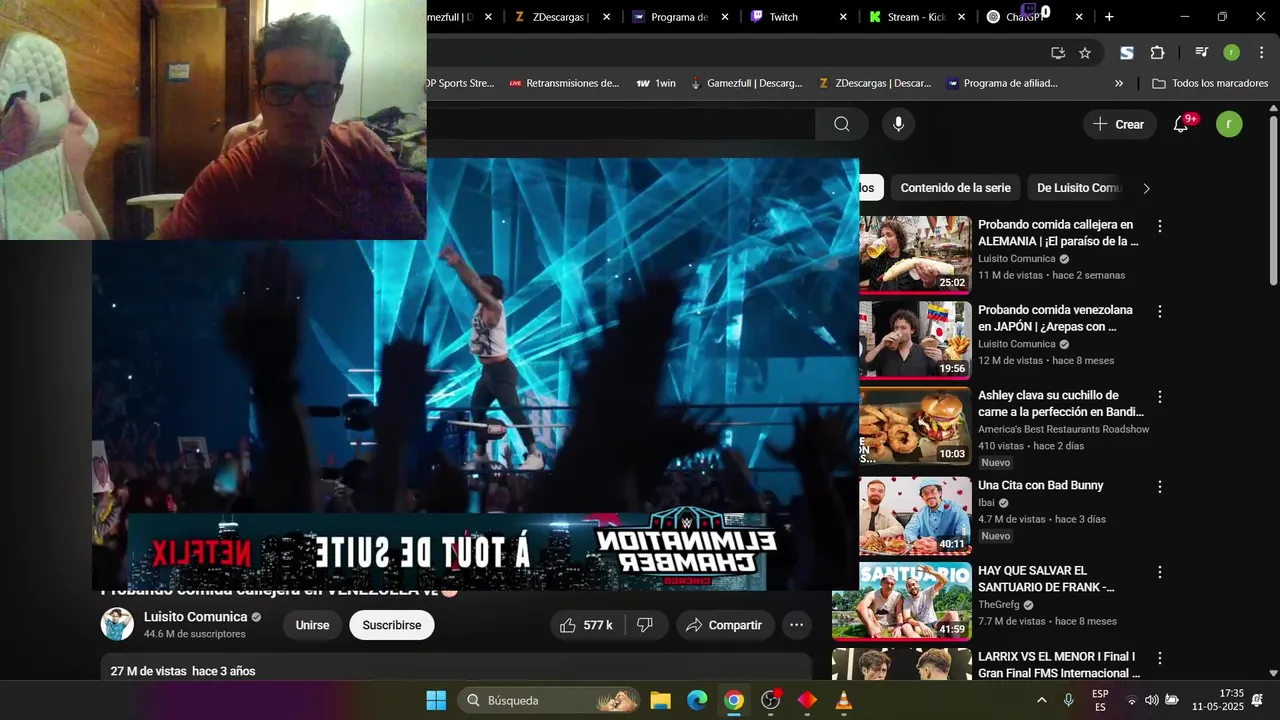Open options for the JAPÓN video suggestion
This screenshot has width=1280, height=720.
1160,312
